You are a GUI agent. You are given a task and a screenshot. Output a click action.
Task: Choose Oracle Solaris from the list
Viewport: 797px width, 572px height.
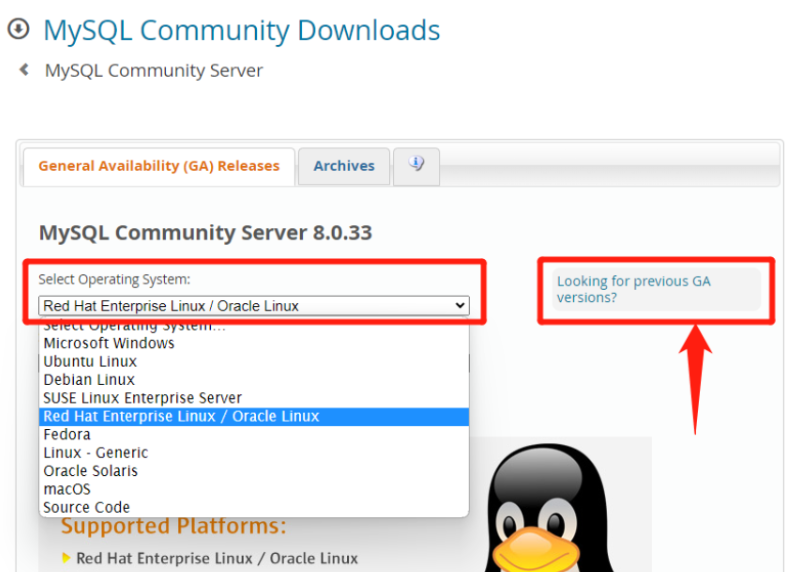pyautogui.click(x=254, y=471)
